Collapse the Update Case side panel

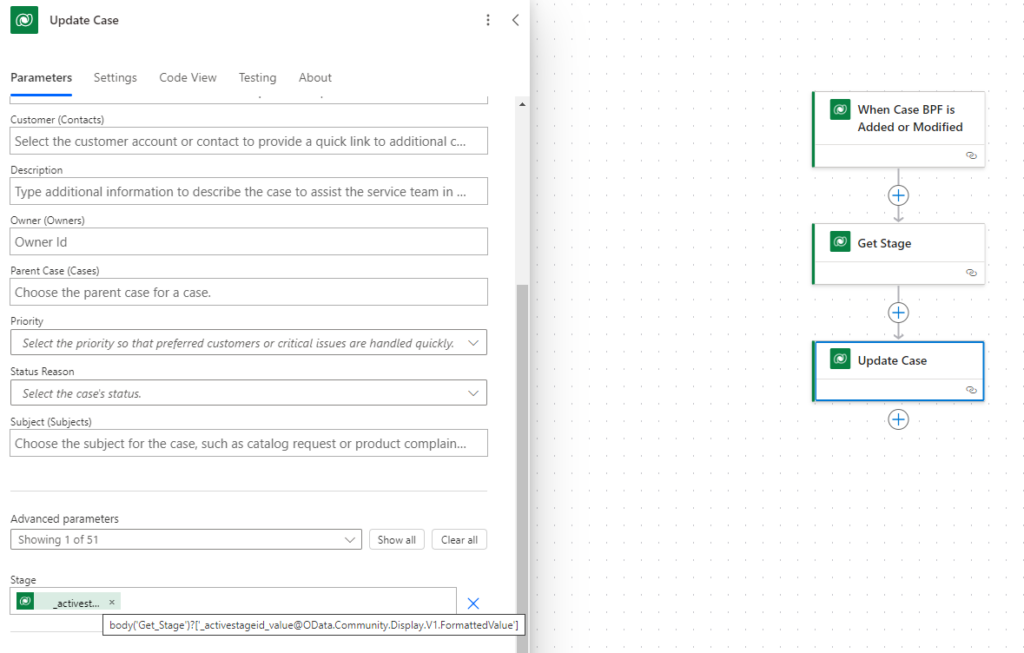point(515,20)
